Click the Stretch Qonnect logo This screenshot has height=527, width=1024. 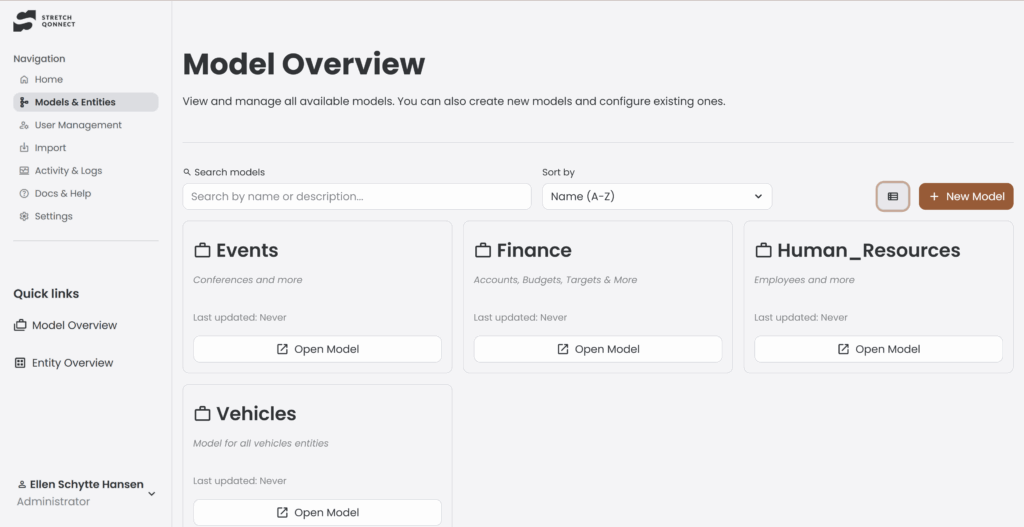(44, 20)
